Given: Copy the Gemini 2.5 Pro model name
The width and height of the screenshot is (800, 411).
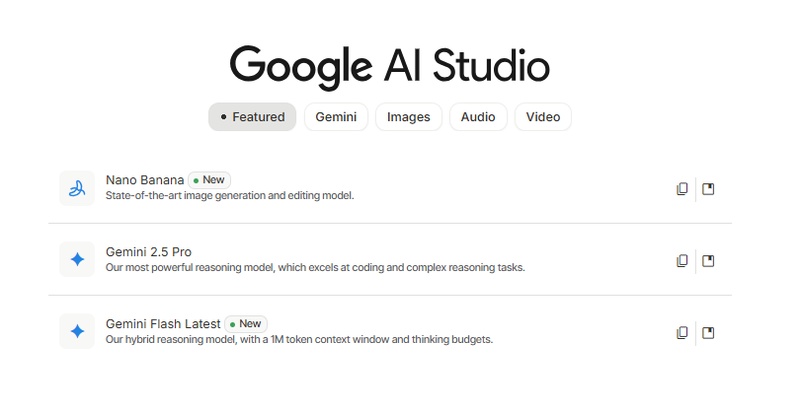Looking at the screenshot, I should pos(682,261).
